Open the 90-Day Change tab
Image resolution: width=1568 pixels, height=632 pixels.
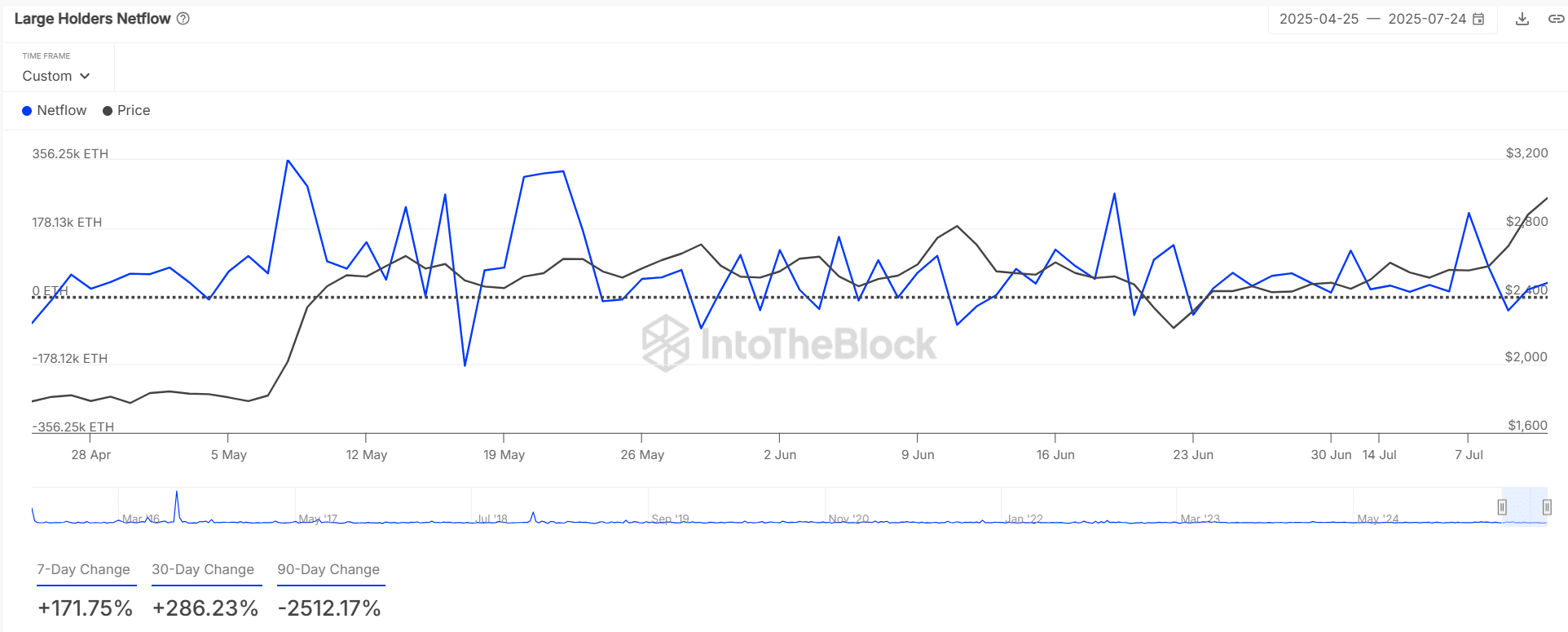[x=328, y=569]
